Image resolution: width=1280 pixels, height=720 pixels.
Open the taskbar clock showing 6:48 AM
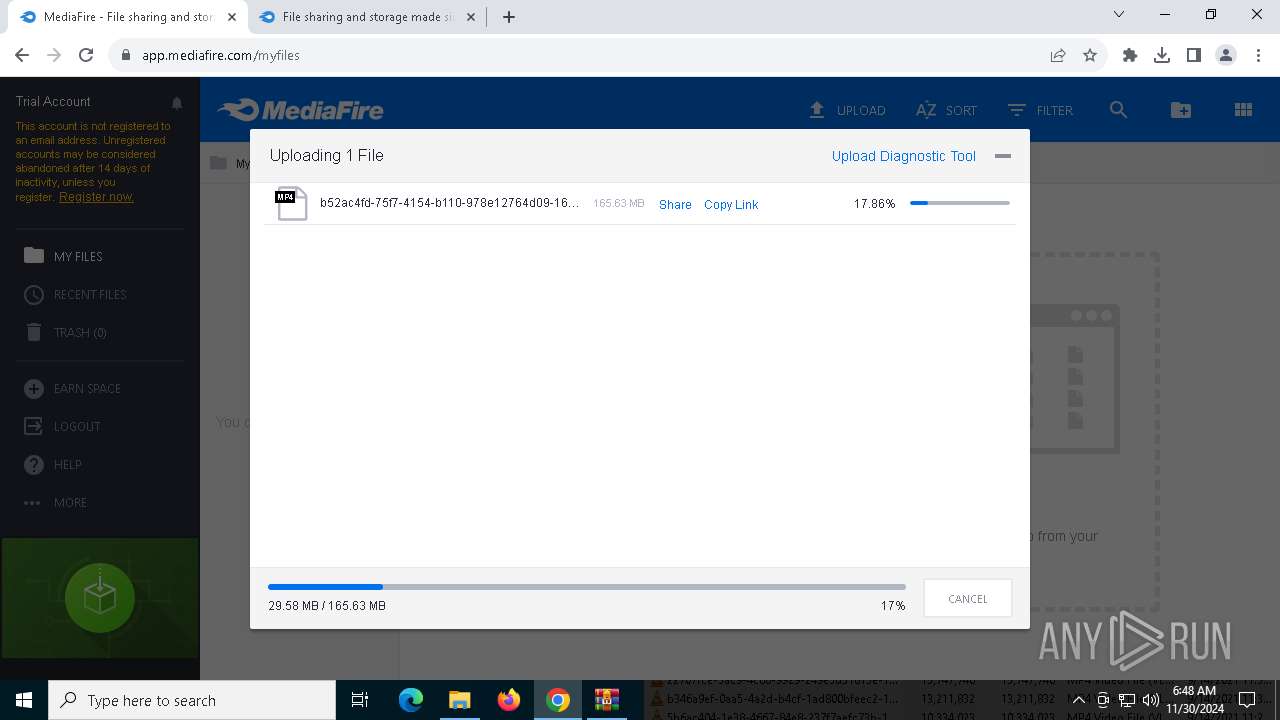click(1194, 700)
